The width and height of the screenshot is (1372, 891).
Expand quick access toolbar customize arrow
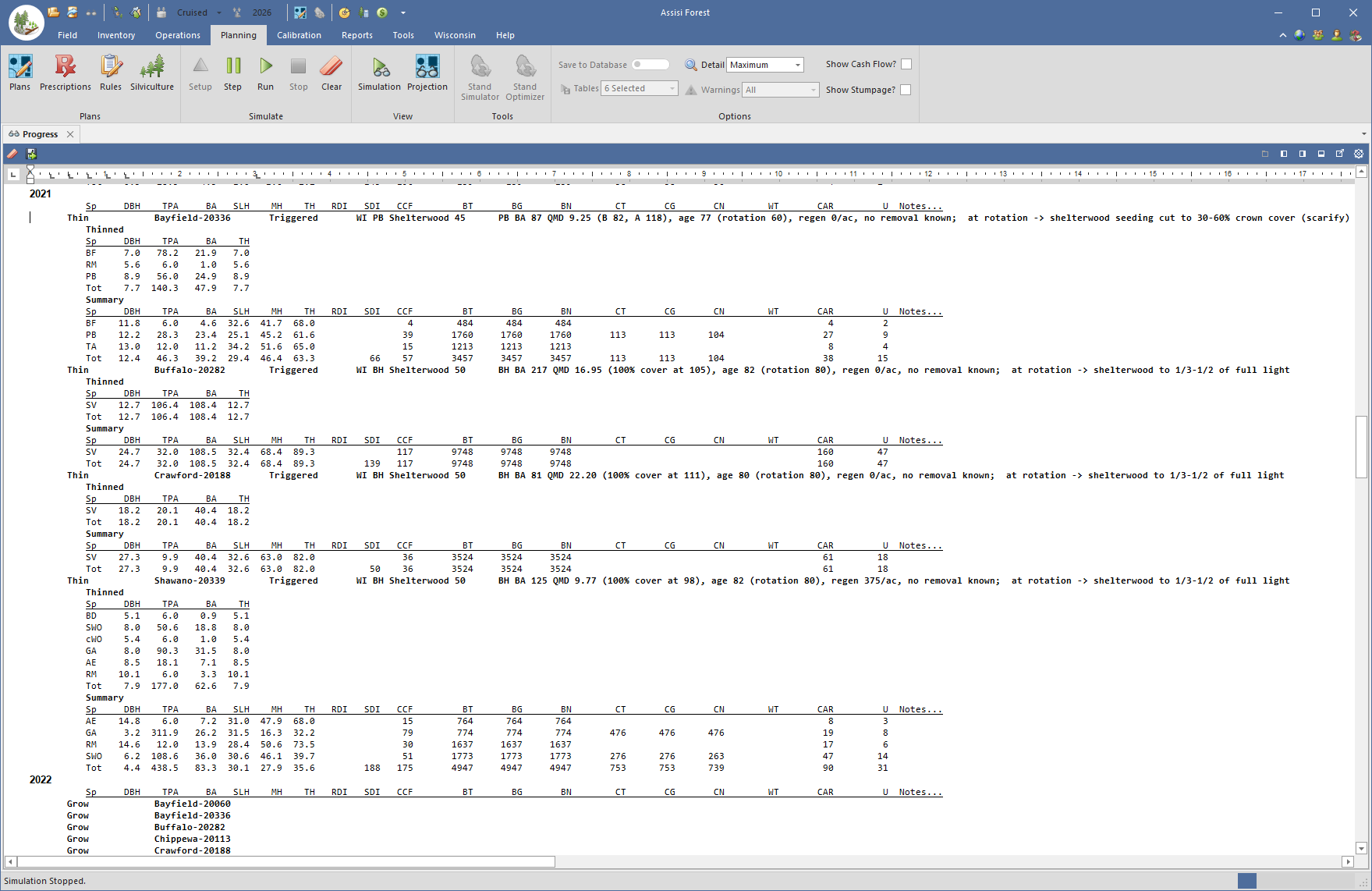tap(403, 12)
